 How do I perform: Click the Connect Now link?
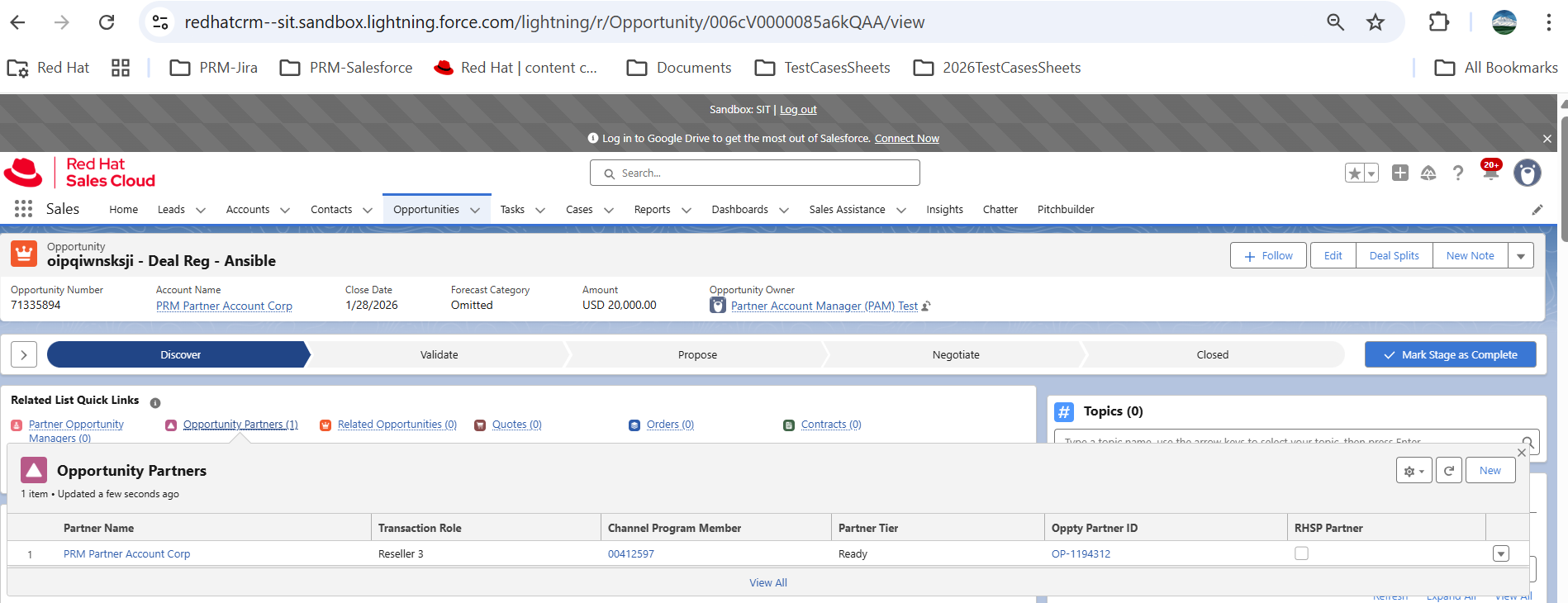click(x=907, y=139)
